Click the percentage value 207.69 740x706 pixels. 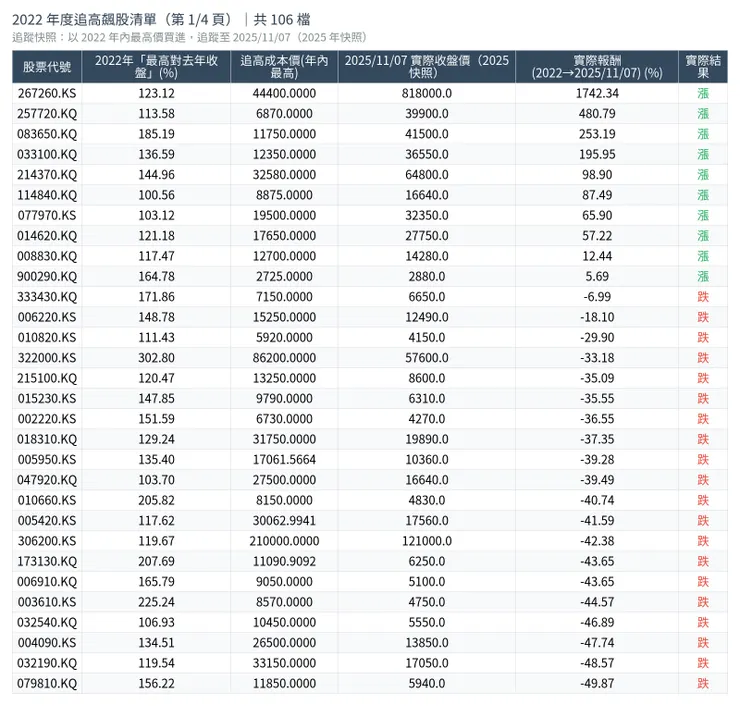pos(156,561)
